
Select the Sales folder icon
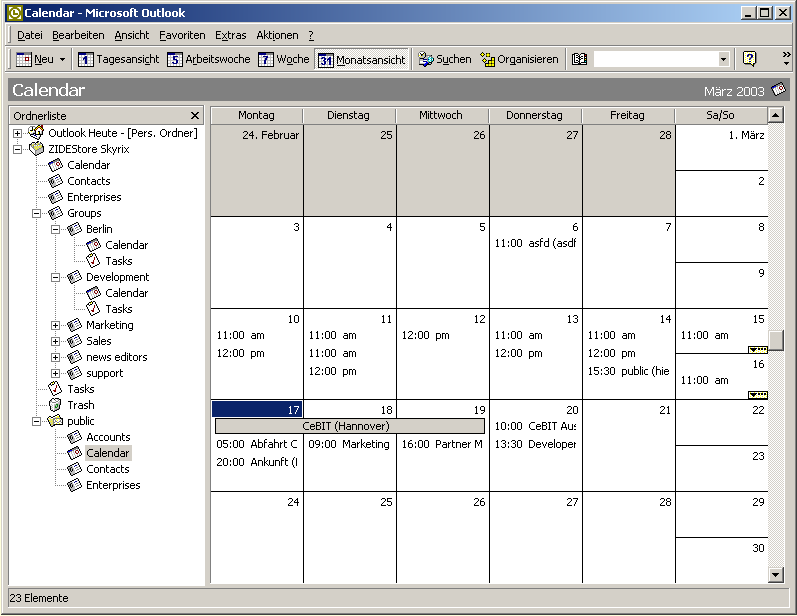point(74,341)
